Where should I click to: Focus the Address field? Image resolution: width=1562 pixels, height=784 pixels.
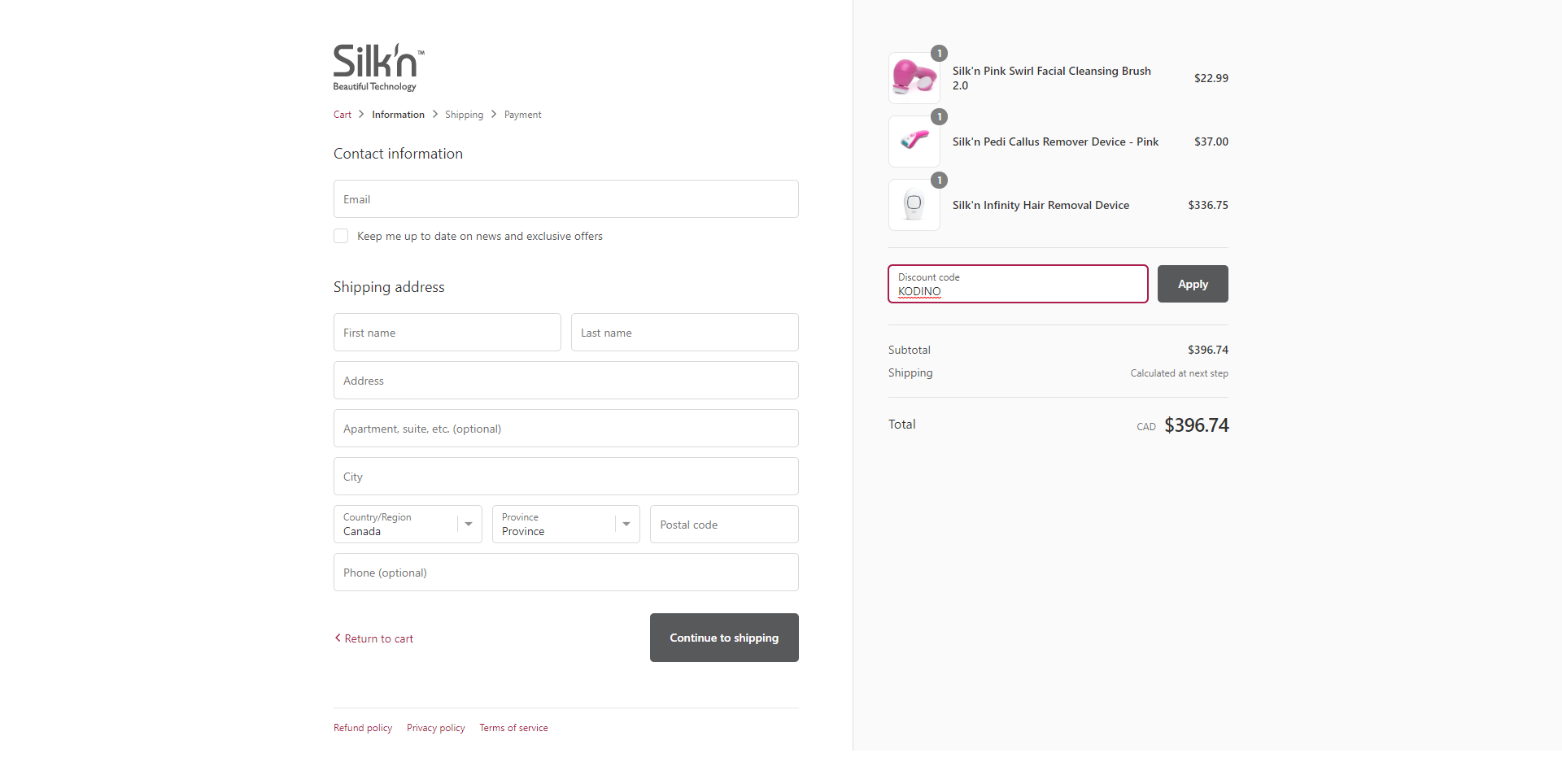(x=565, y=381)
